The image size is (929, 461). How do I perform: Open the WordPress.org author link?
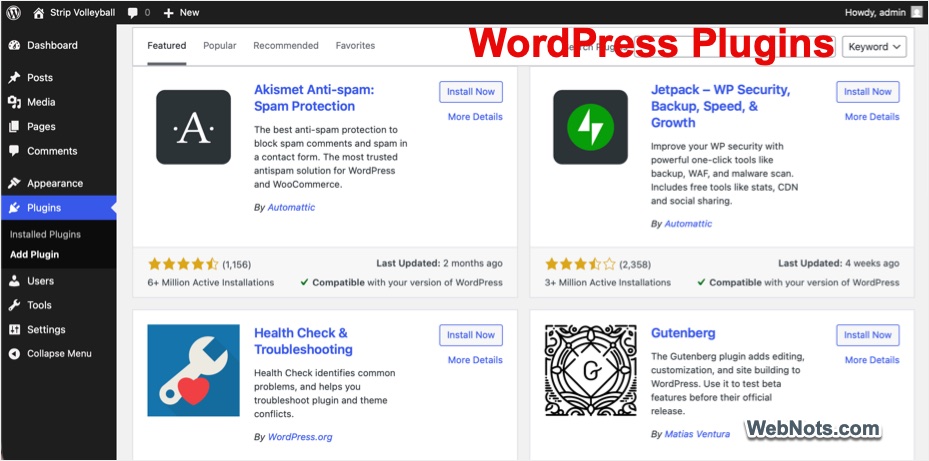[x=300, y=437]
